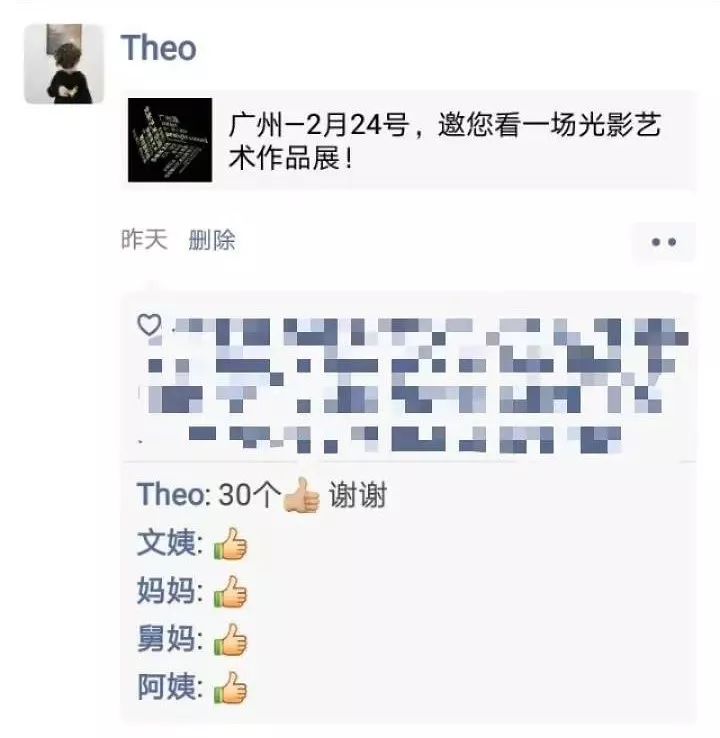Tap the thumbs-up emoji posted by 妈妈
This screenshot has height=738, width=720.
pyautogui.click(x=231, y=592)
